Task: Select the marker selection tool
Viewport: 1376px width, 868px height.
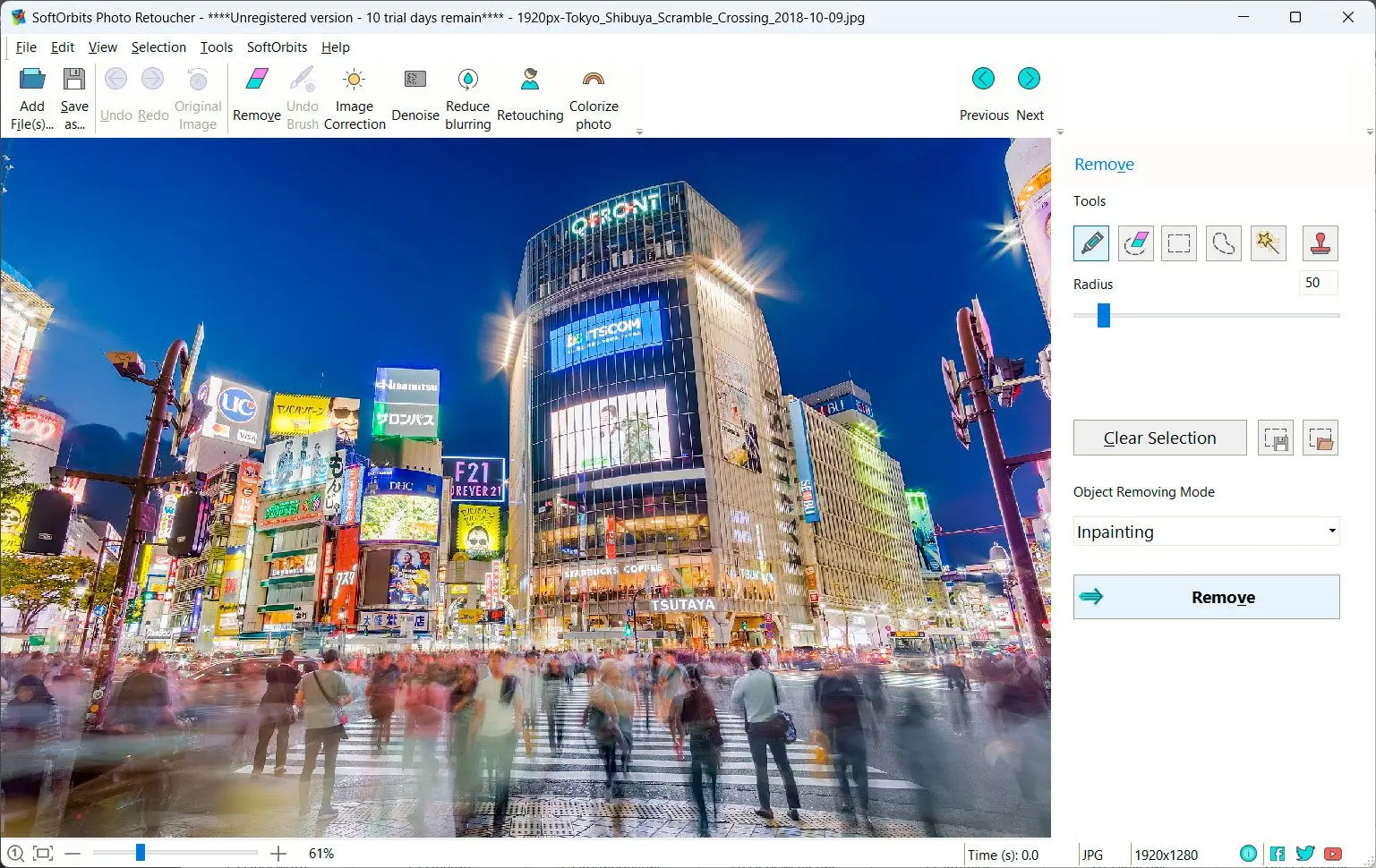Action: (1090, 243)
